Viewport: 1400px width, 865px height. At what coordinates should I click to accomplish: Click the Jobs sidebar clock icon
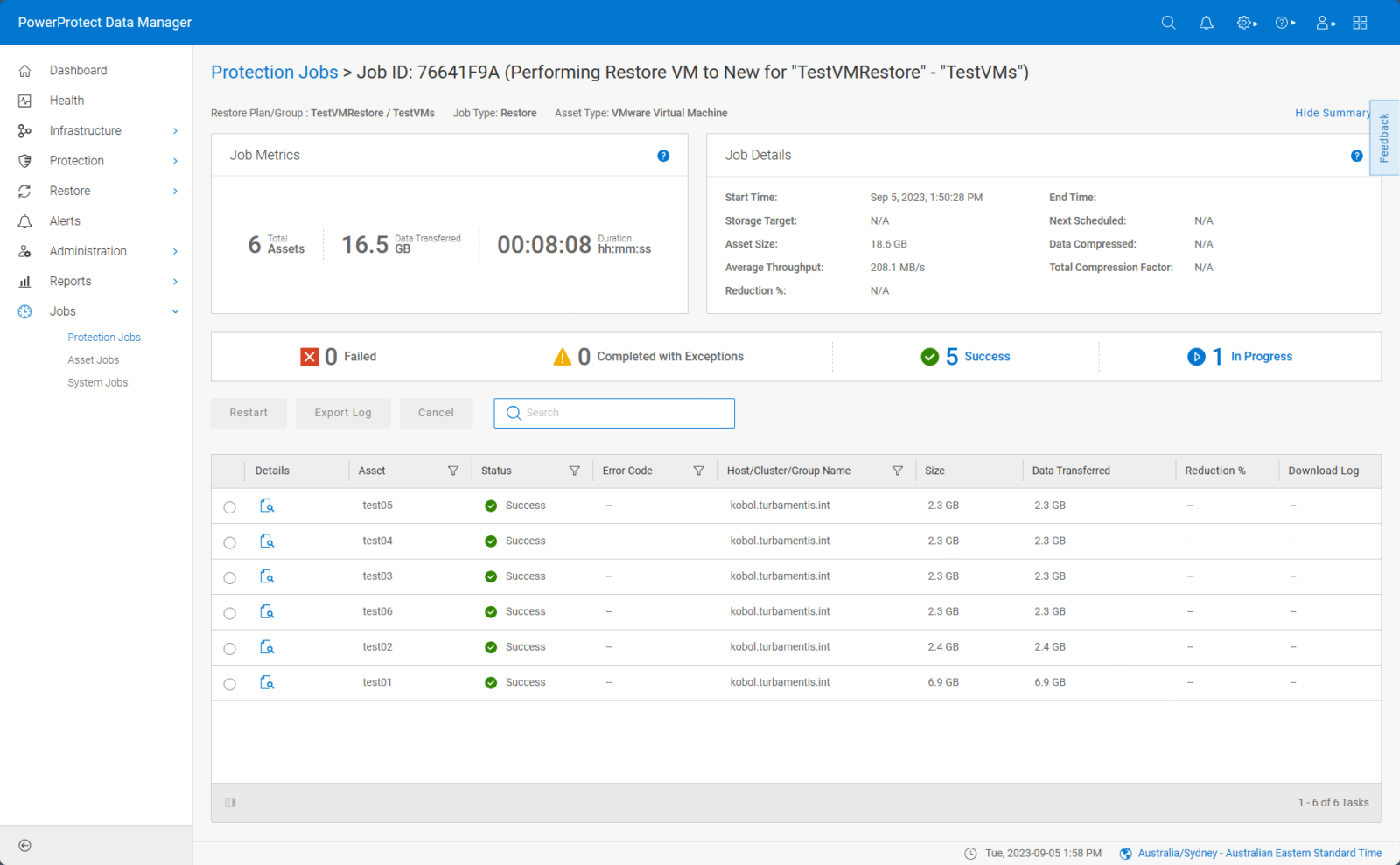(24, 311)
